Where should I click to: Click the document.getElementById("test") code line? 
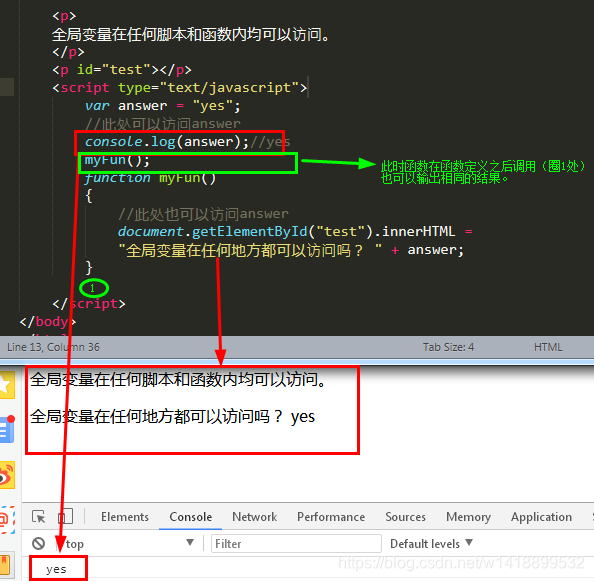click(x=295, y=231)
